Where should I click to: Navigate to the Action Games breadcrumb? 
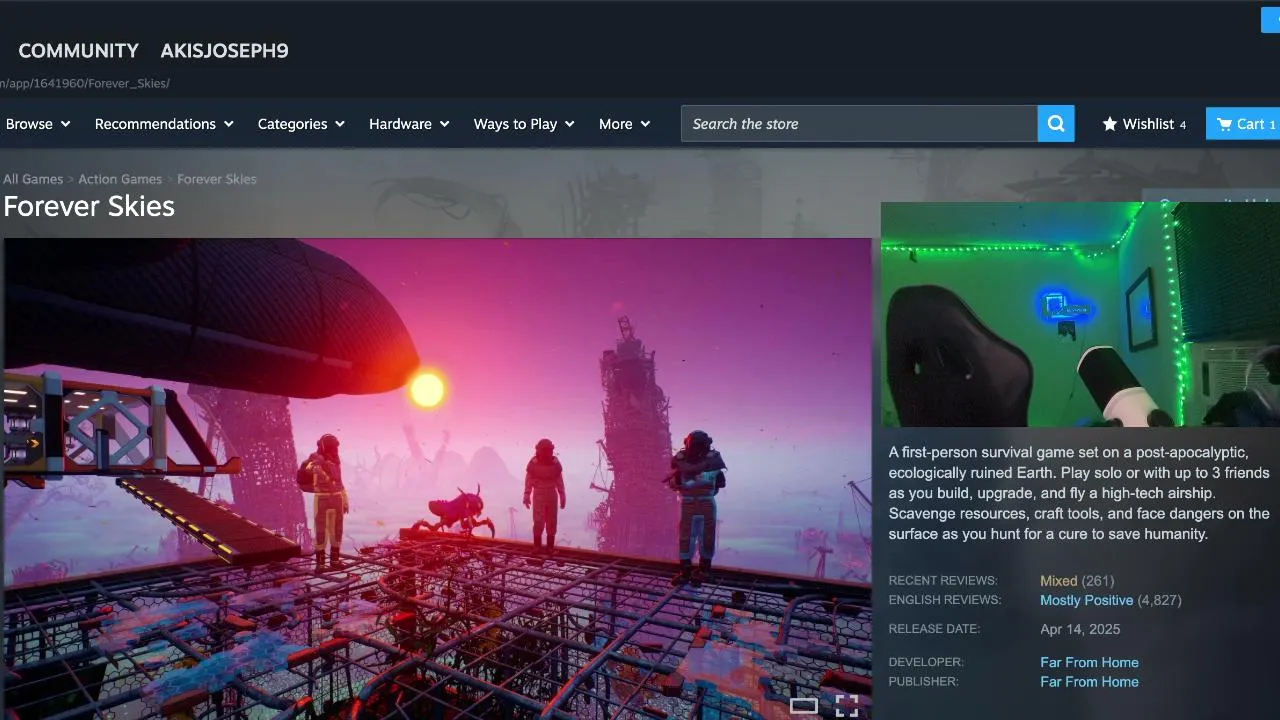point(120,179)
